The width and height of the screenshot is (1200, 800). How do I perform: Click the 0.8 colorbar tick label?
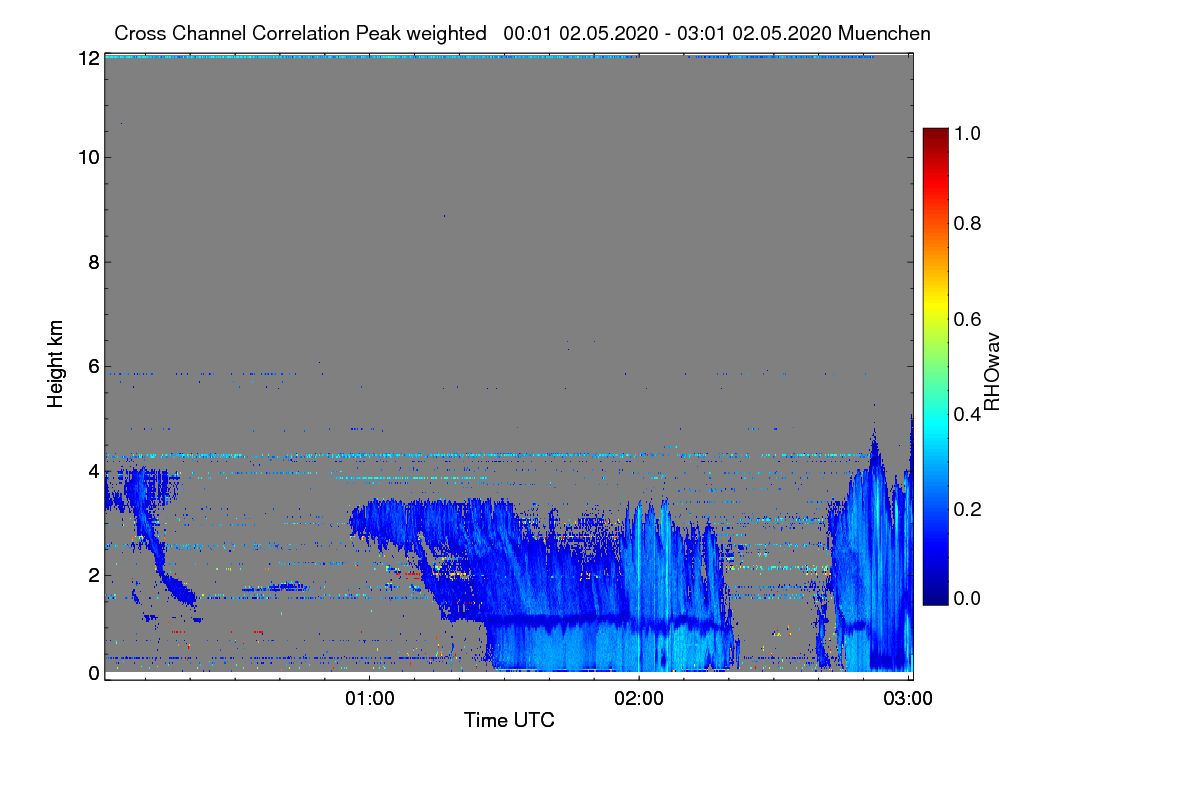(x=967, y=224)
